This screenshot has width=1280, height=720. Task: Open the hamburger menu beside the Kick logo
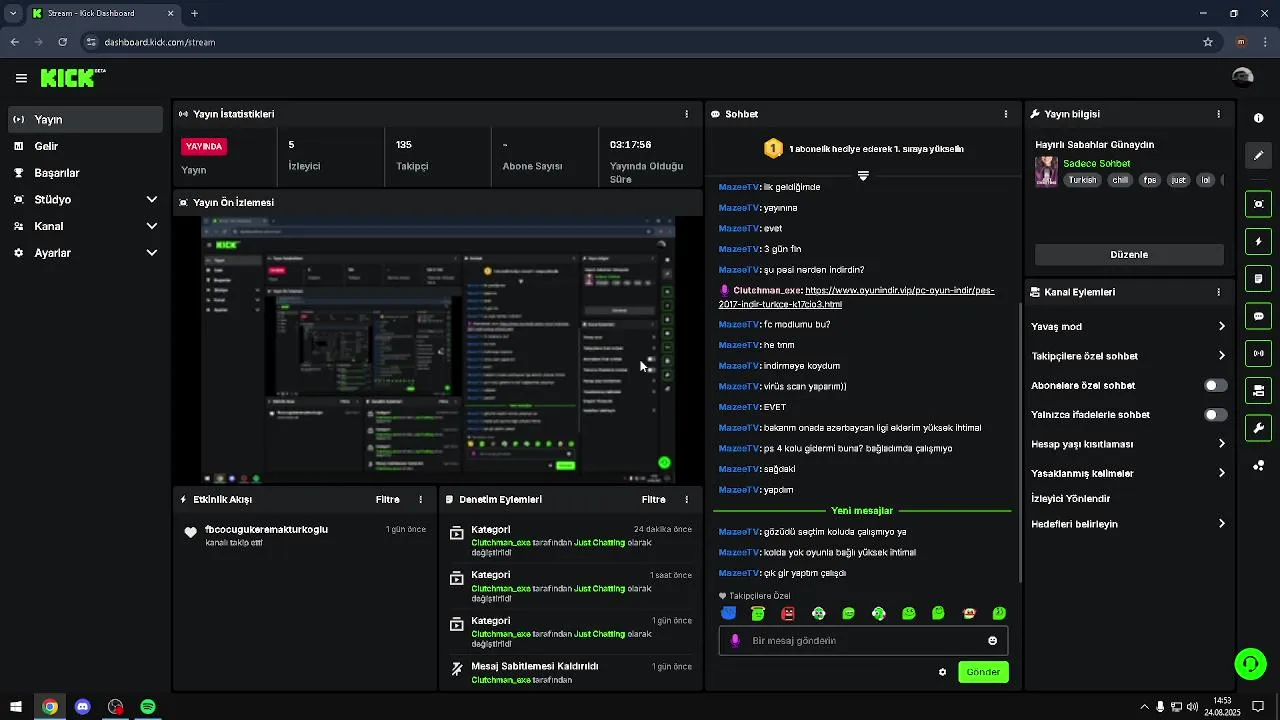[x=21, y=78]
